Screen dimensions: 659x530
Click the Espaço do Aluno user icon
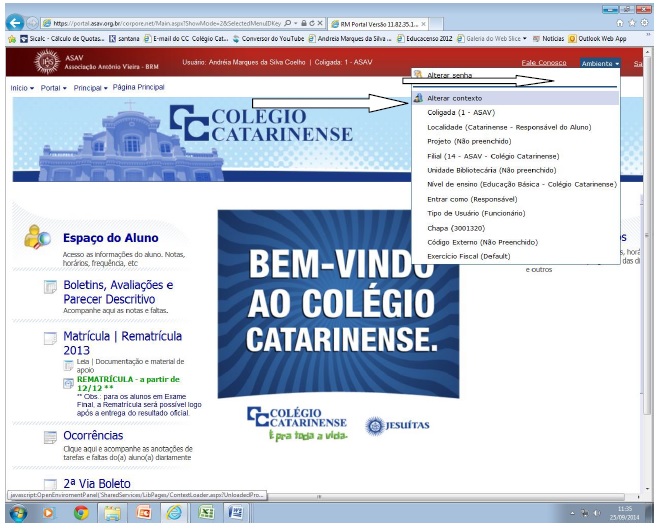click(x=37, y=237)
